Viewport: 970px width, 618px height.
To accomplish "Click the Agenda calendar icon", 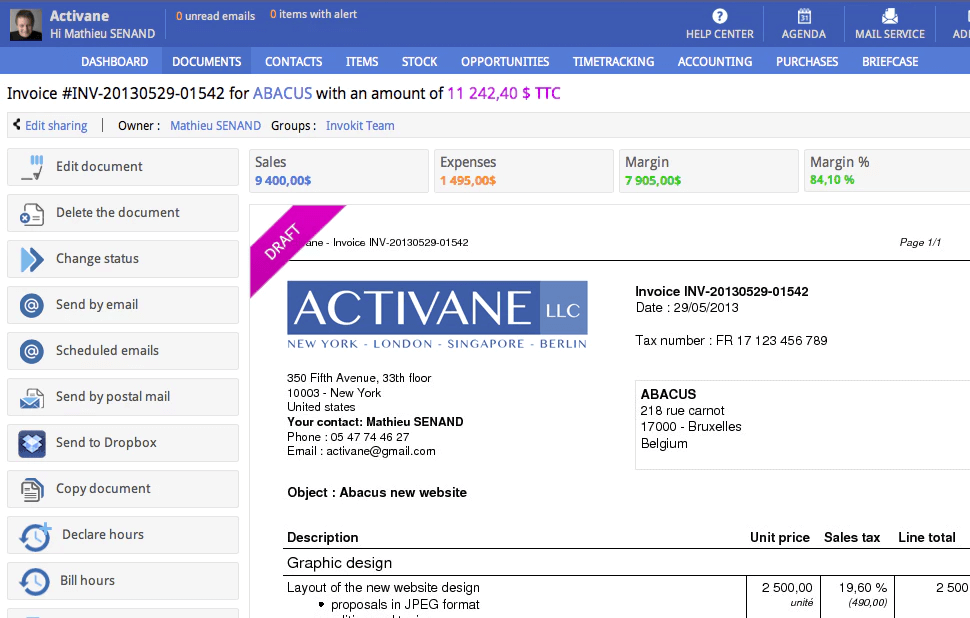I will tap(804, 16).
